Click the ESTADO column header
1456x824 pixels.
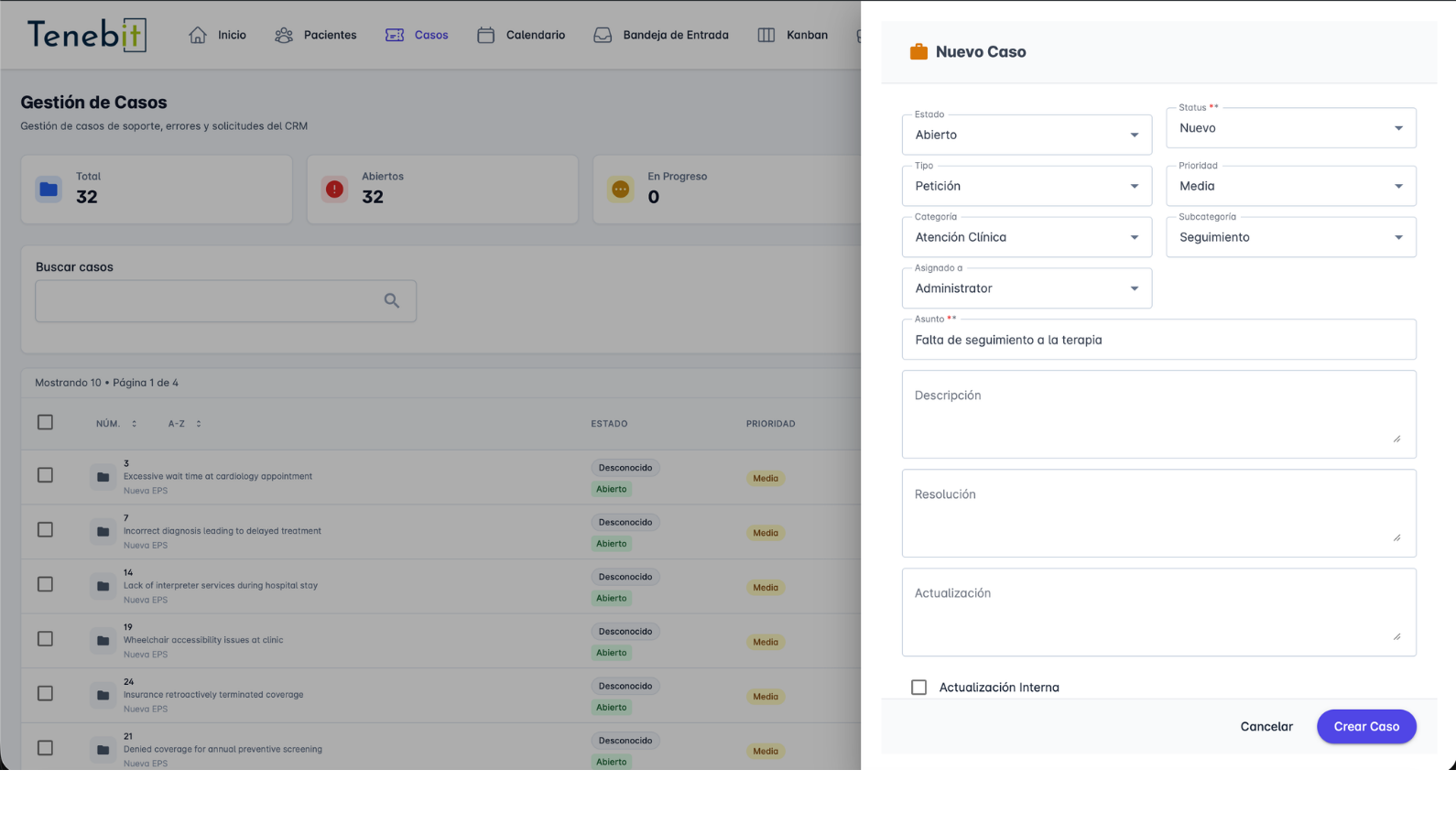click(x=609, y=424)
